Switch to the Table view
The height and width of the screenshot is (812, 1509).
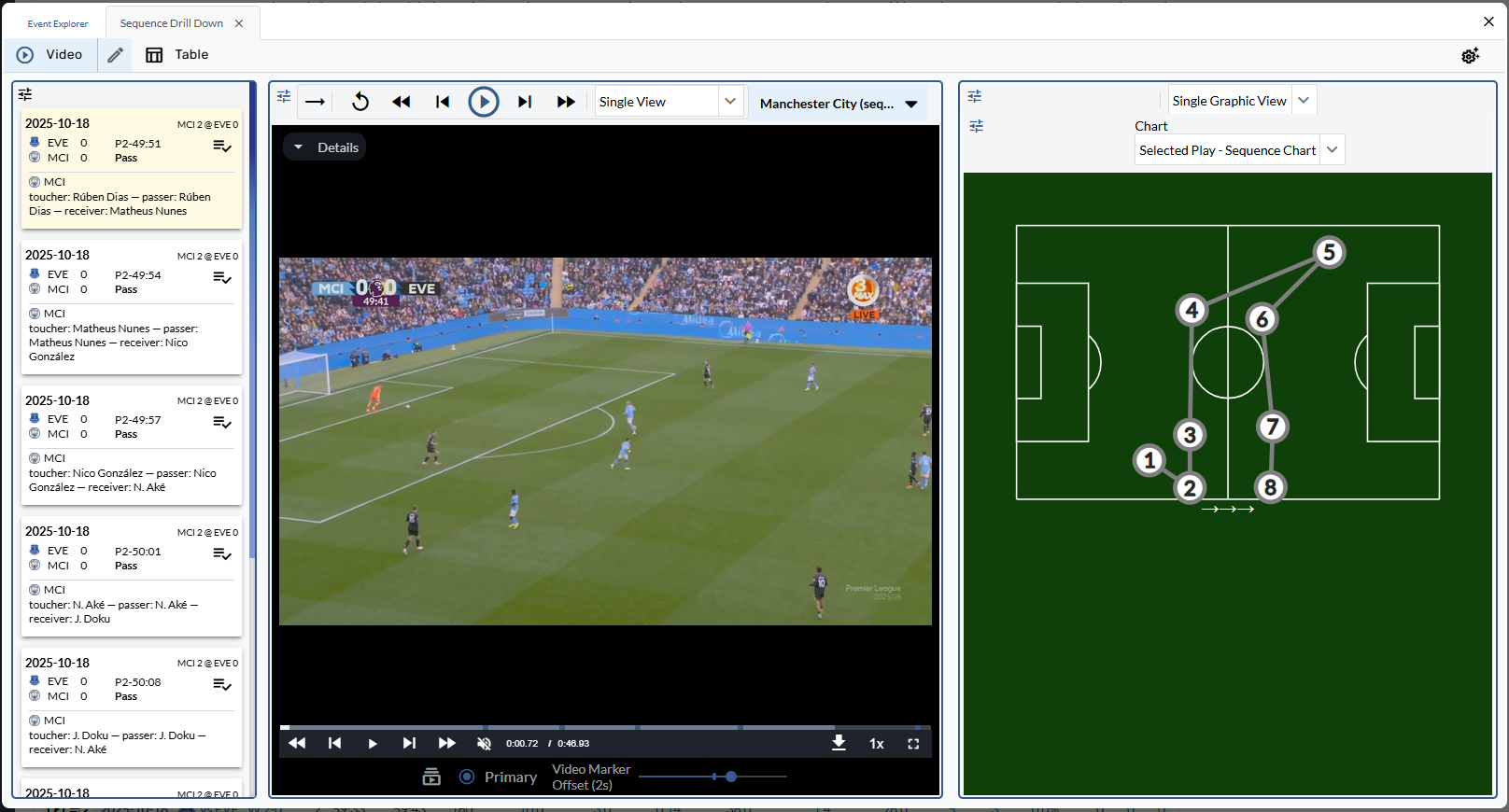tap(176, 55)
